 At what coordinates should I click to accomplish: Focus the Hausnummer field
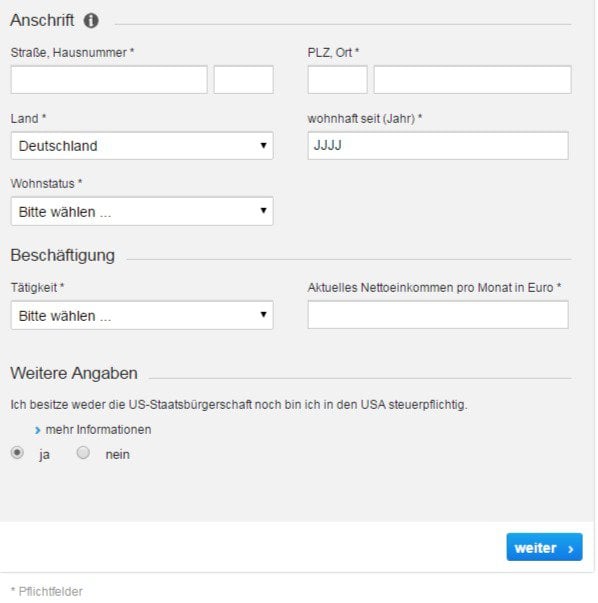(x=243, y=80)
